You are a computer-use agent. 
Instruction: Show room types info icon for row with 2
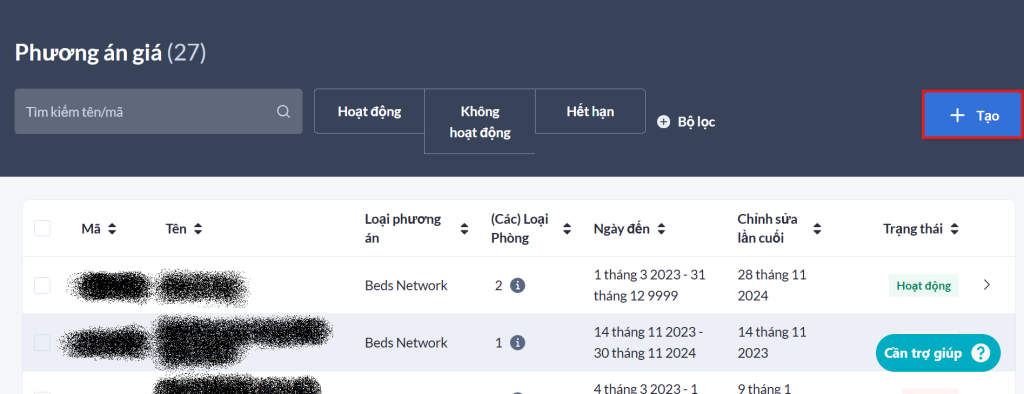(517, 286)
